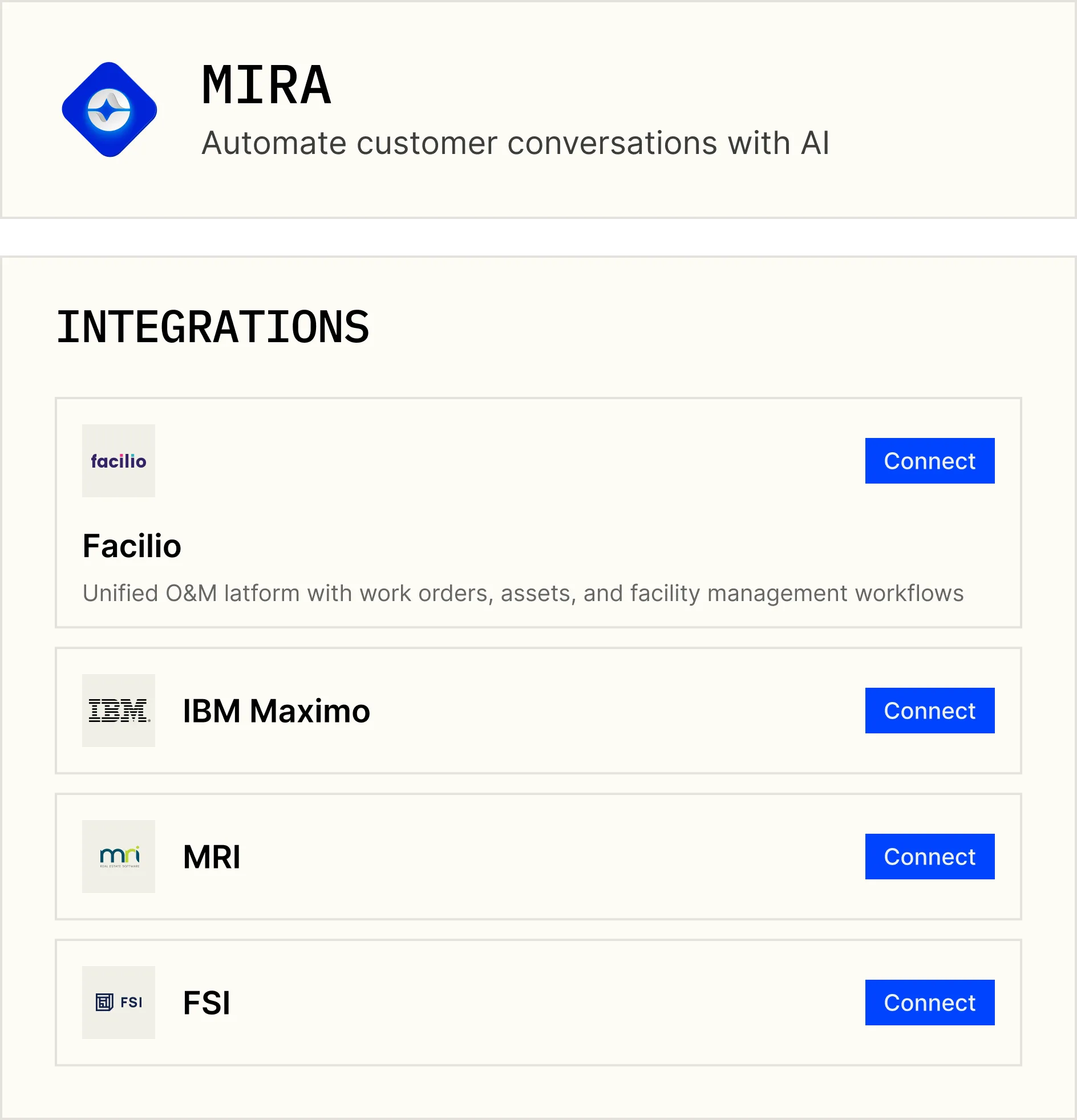Click the facilio wordmark inside its tile
Image resolution: width=1077 pixels, height=1120 pixels.
(118, 461)
